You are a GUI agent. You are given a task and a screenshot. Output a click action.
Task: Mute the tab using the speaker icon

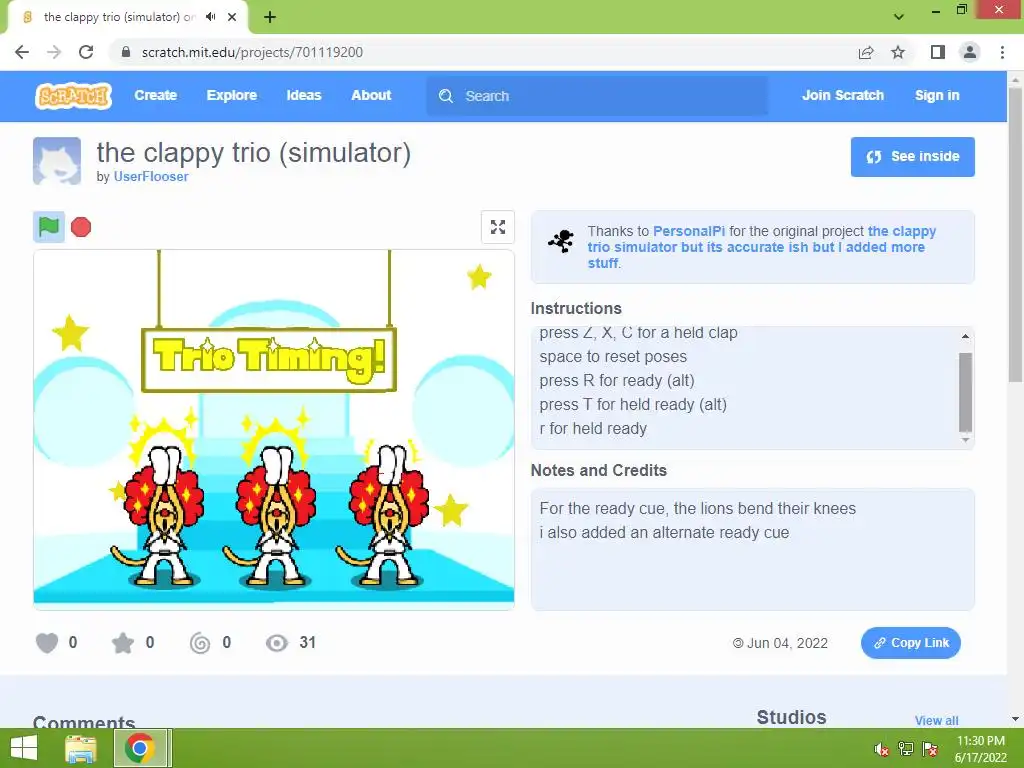[210, 17]
